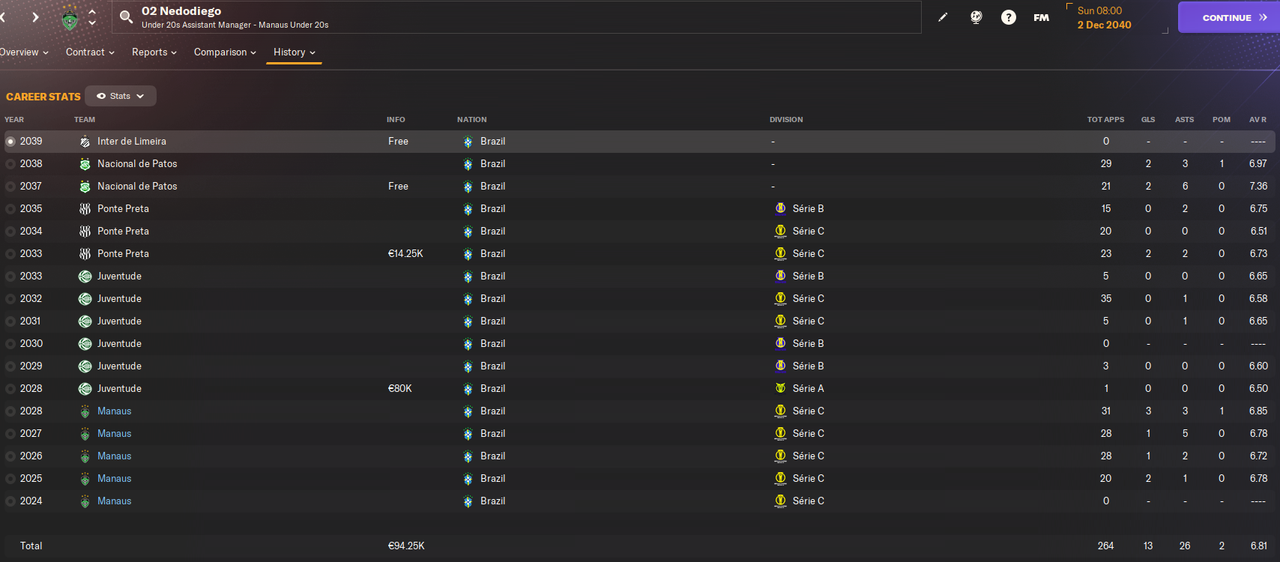The image size is (1280, 562).
Task: Click Série A icon for Juventude 2028
Action: point(780,389)
